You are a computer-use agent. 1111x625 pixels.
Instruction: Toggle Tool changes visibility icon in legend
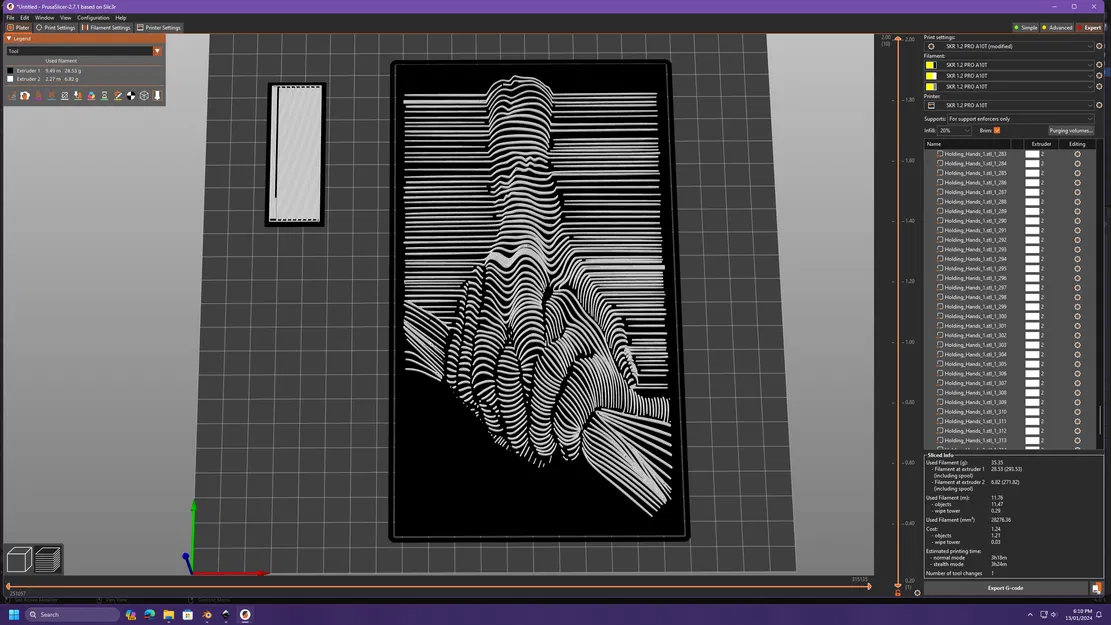78,96
